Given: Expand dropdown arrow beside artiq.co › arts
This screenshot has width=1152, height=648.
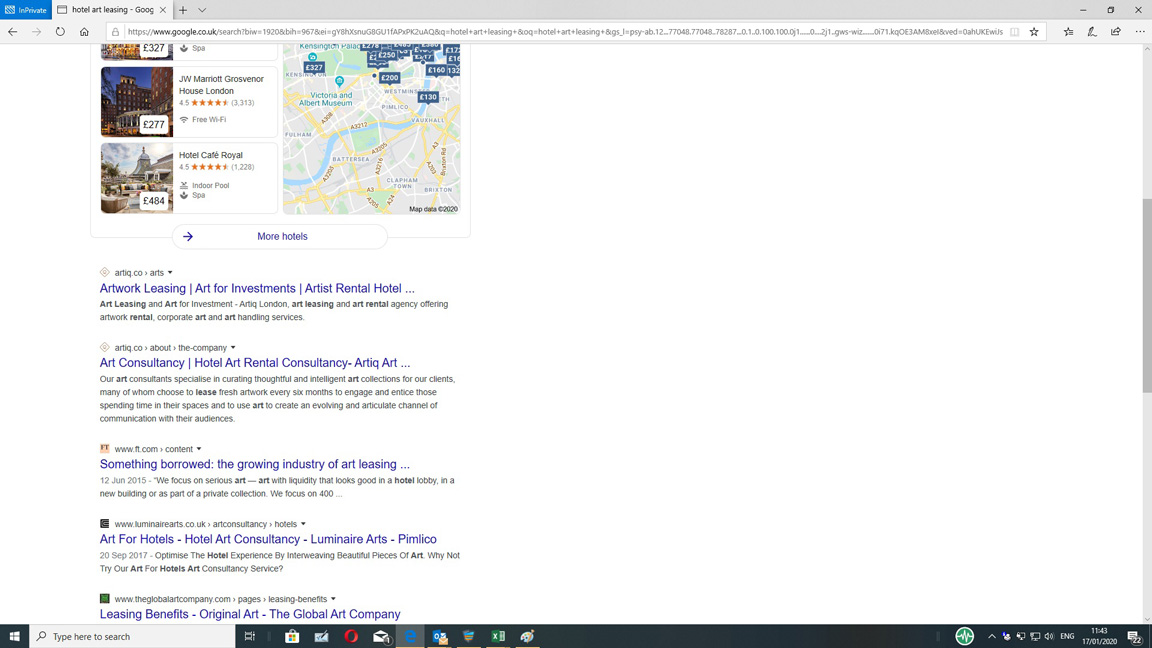Looking at the screenshot, I should (170, 272).
